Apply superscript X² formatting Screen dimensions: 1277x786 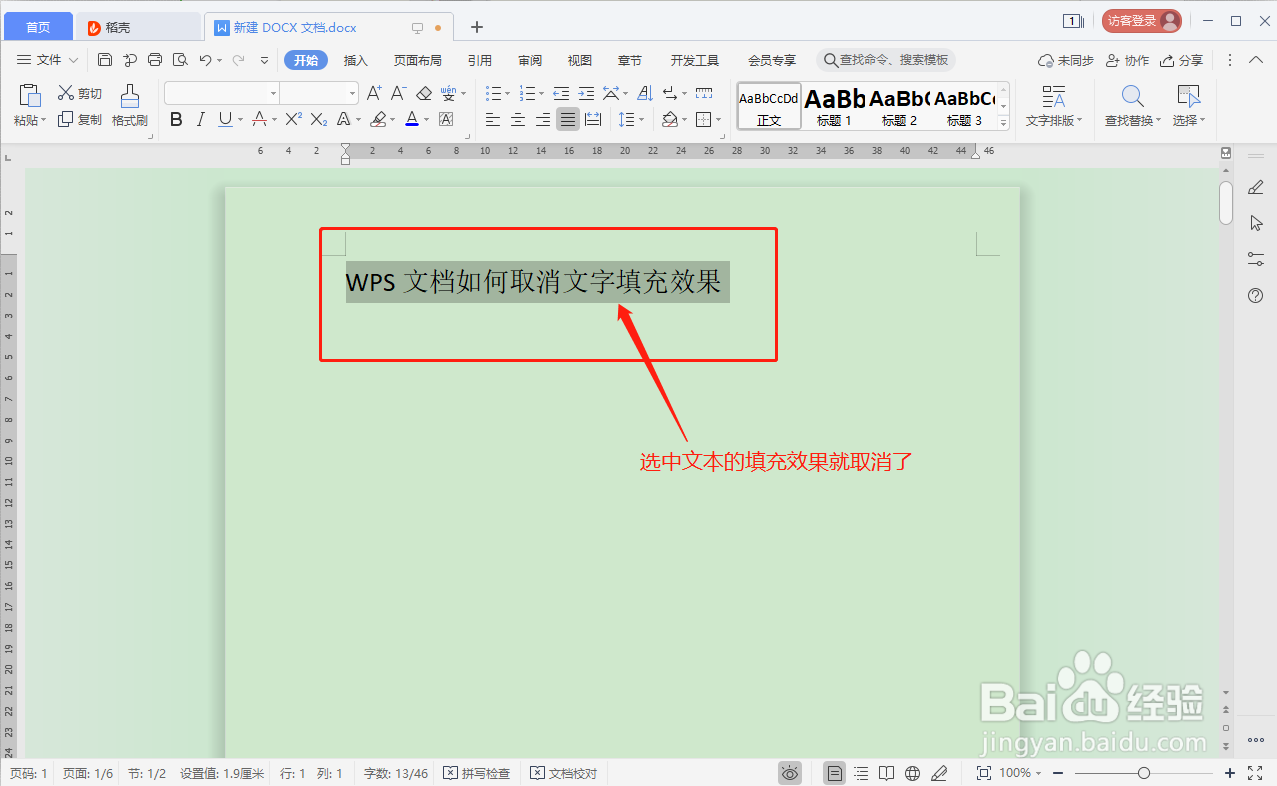click(293, 120)
